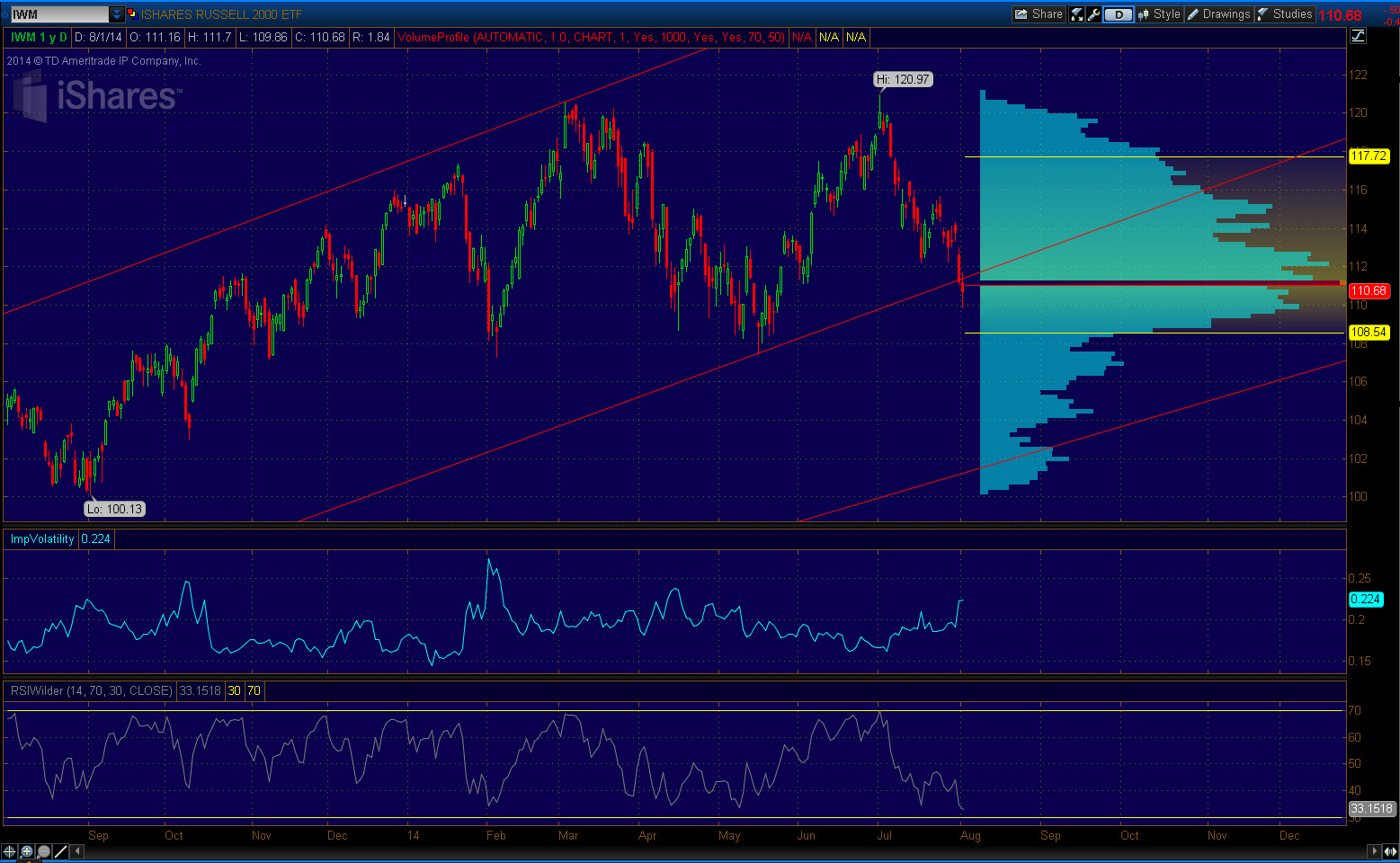This screenshot has height=863, width=1400.
Task: Open chart settings wrench icon
Action: coord(1093,14)
